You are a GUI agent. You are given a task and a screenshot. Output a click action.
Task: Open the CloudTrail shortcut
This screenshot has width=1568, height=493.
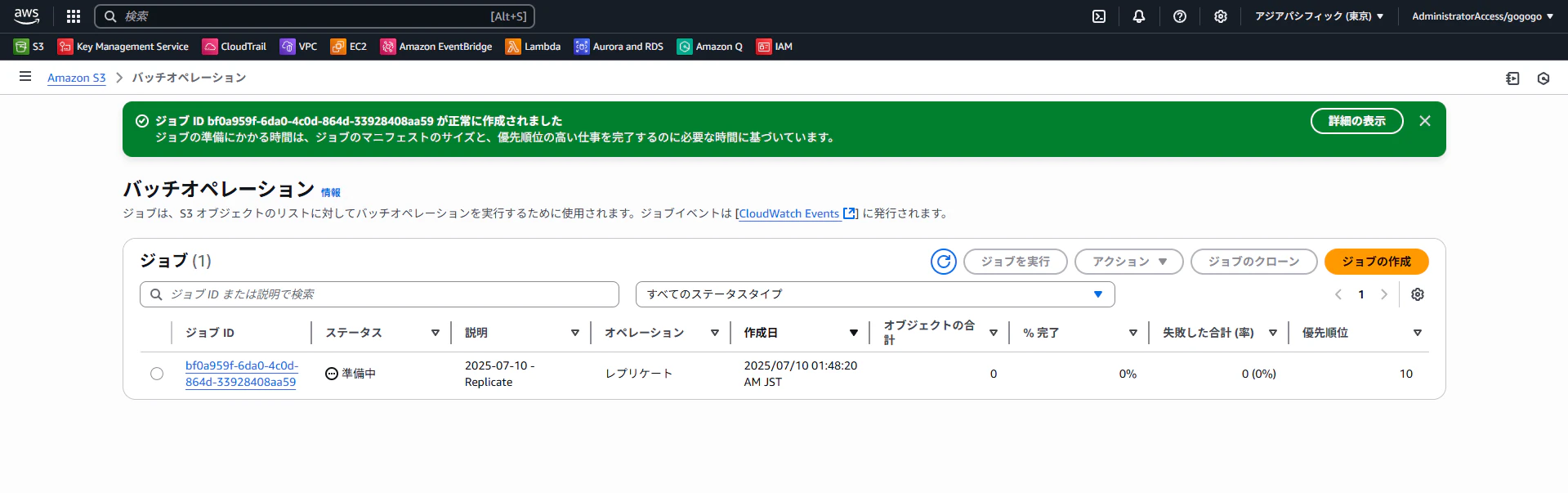tap(235, 47)
